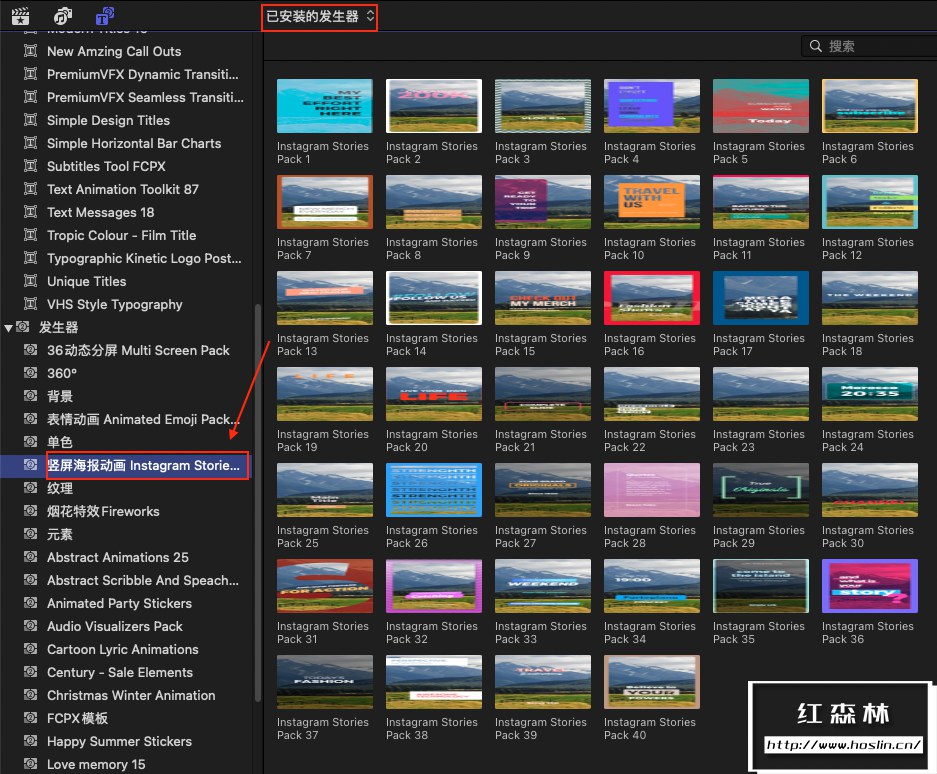Click the icon beside VHS Style Typography
The width and height of the screenshot is (937, 774).
click(x=30, y=304)
